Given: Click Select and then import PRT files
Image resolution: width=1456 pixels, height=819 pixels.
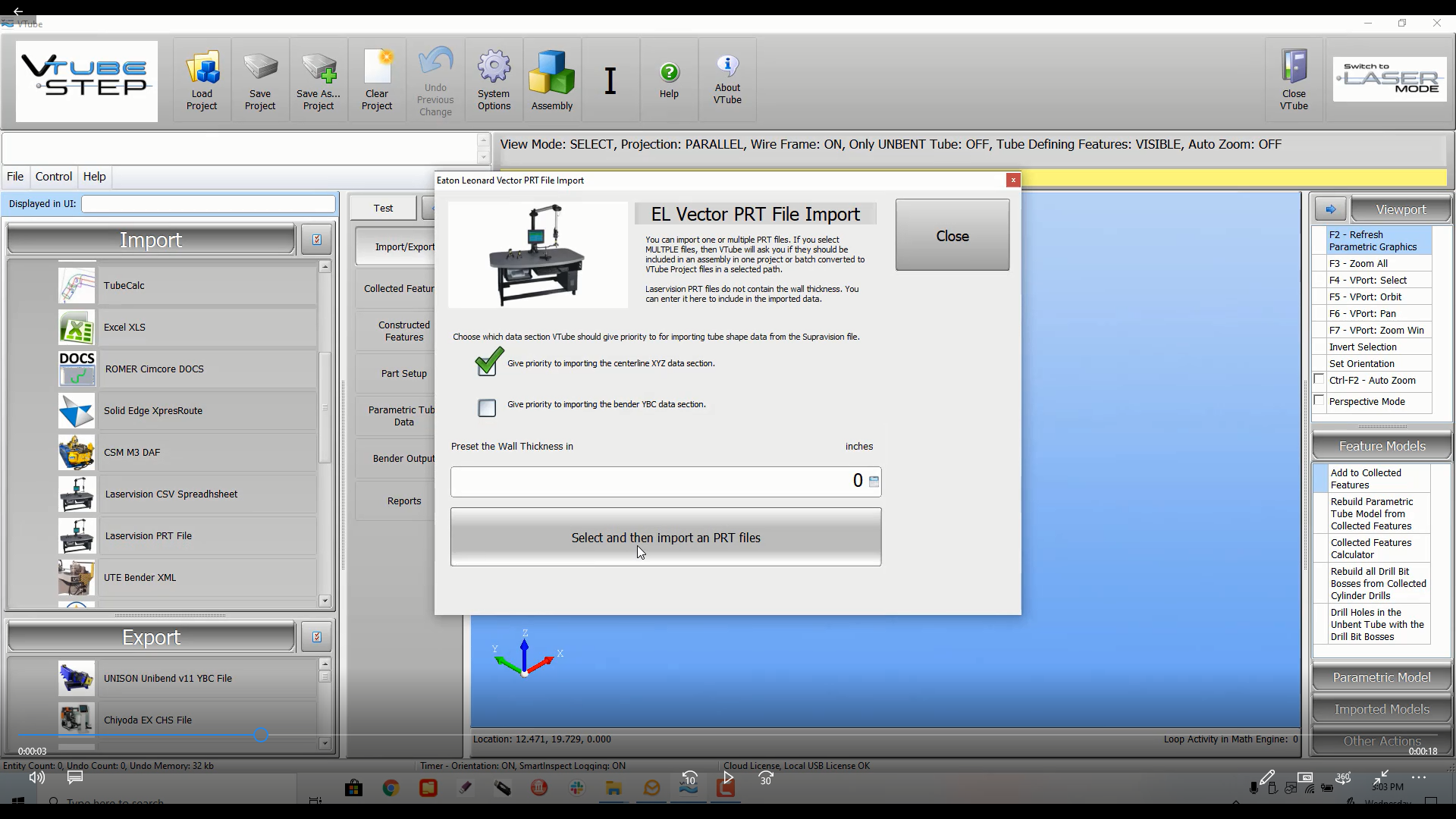Looking at the screenshot, I should 666,537.
